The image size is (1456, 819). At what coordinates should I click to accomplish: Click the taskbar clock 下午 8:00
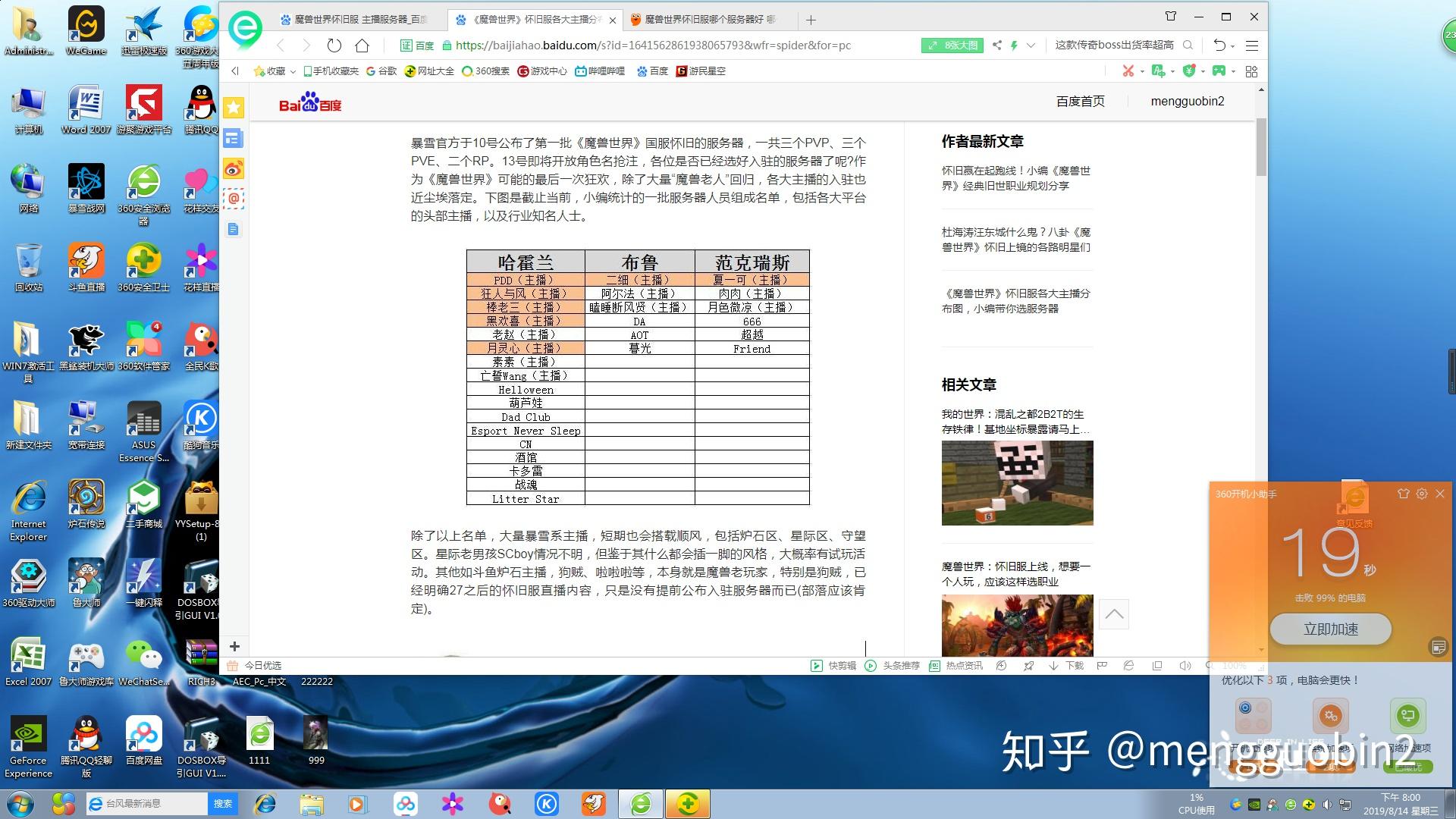1401,804
